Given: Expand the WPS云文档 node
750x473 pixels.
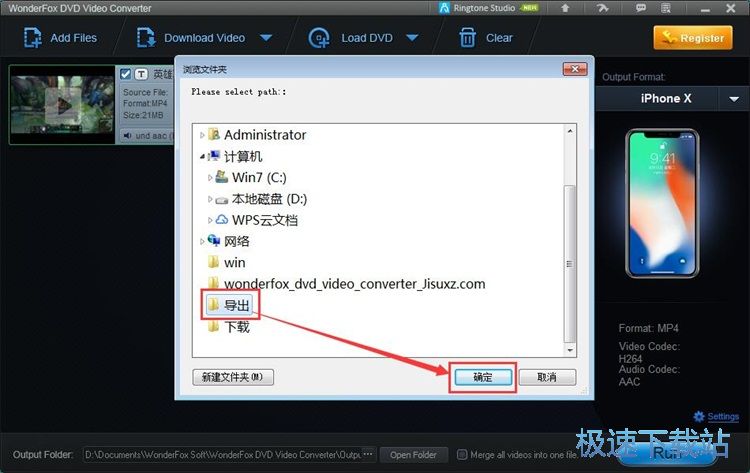Looking at the screenshot, I should coord(210,220).
